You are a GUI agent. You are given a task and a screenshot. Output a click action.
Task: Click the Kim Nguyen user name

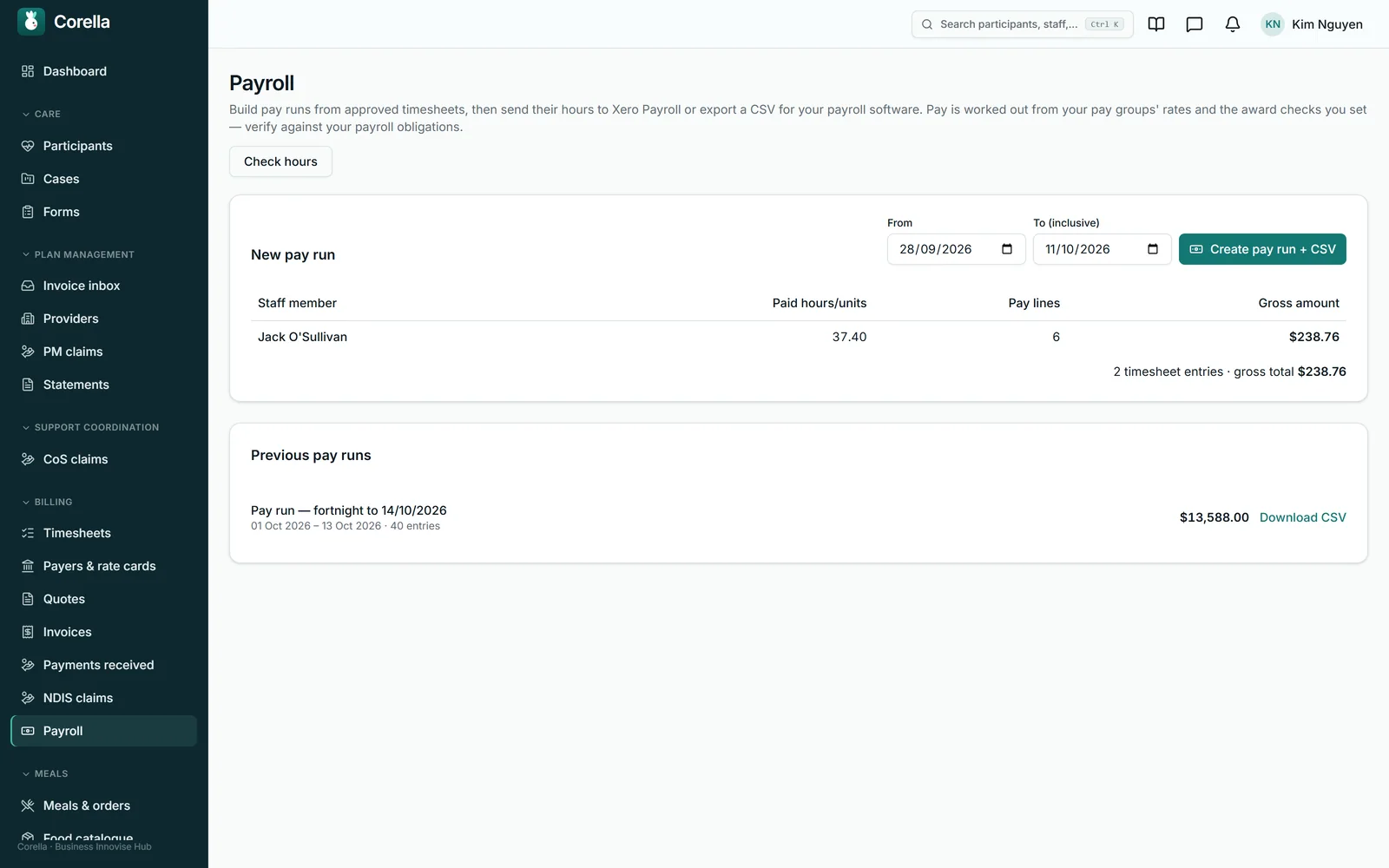1326,24
